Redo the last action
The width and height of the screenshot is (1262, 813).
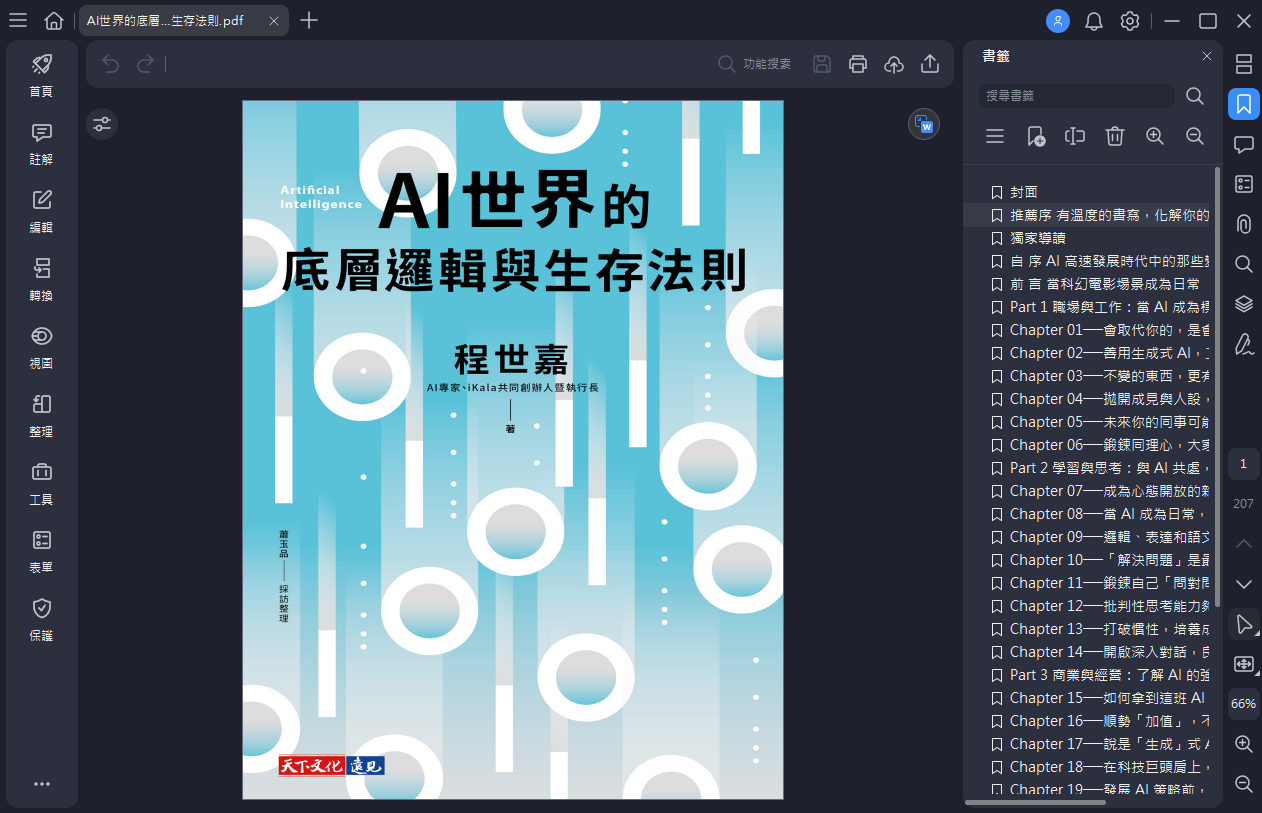146,64
